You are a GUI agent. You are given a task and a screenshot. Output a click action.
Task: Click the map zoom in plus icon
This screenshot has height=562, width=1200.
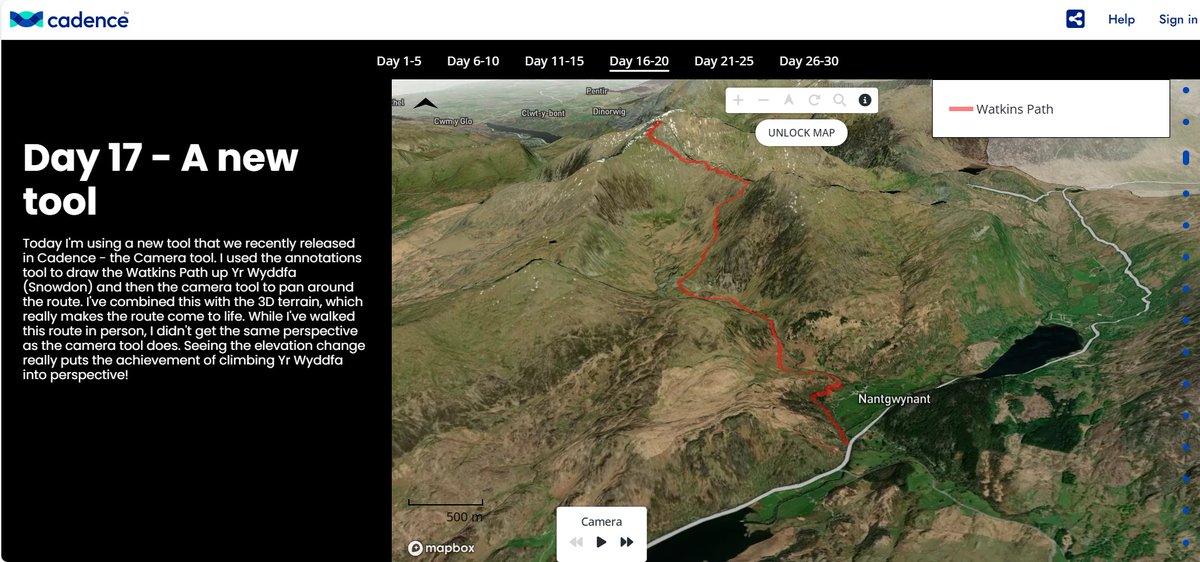point(738,100)
